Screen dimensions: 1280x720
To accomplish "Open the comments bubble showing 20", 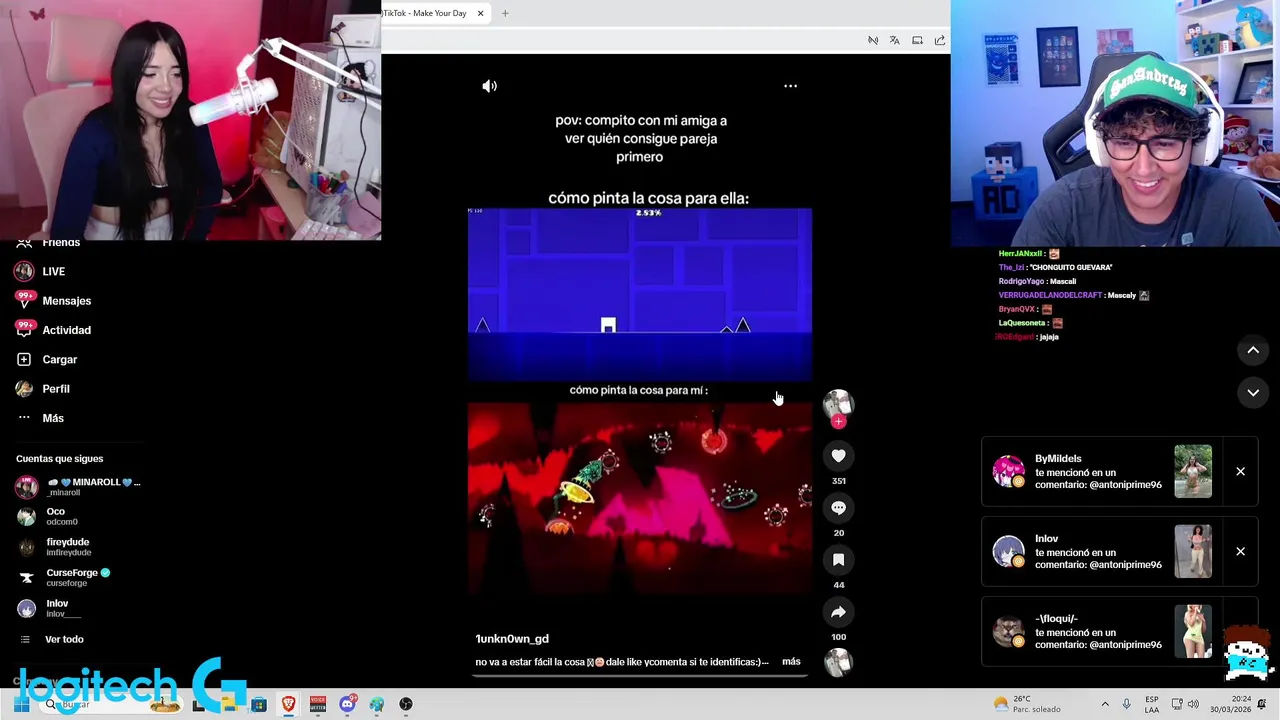I will coord(838,508).
